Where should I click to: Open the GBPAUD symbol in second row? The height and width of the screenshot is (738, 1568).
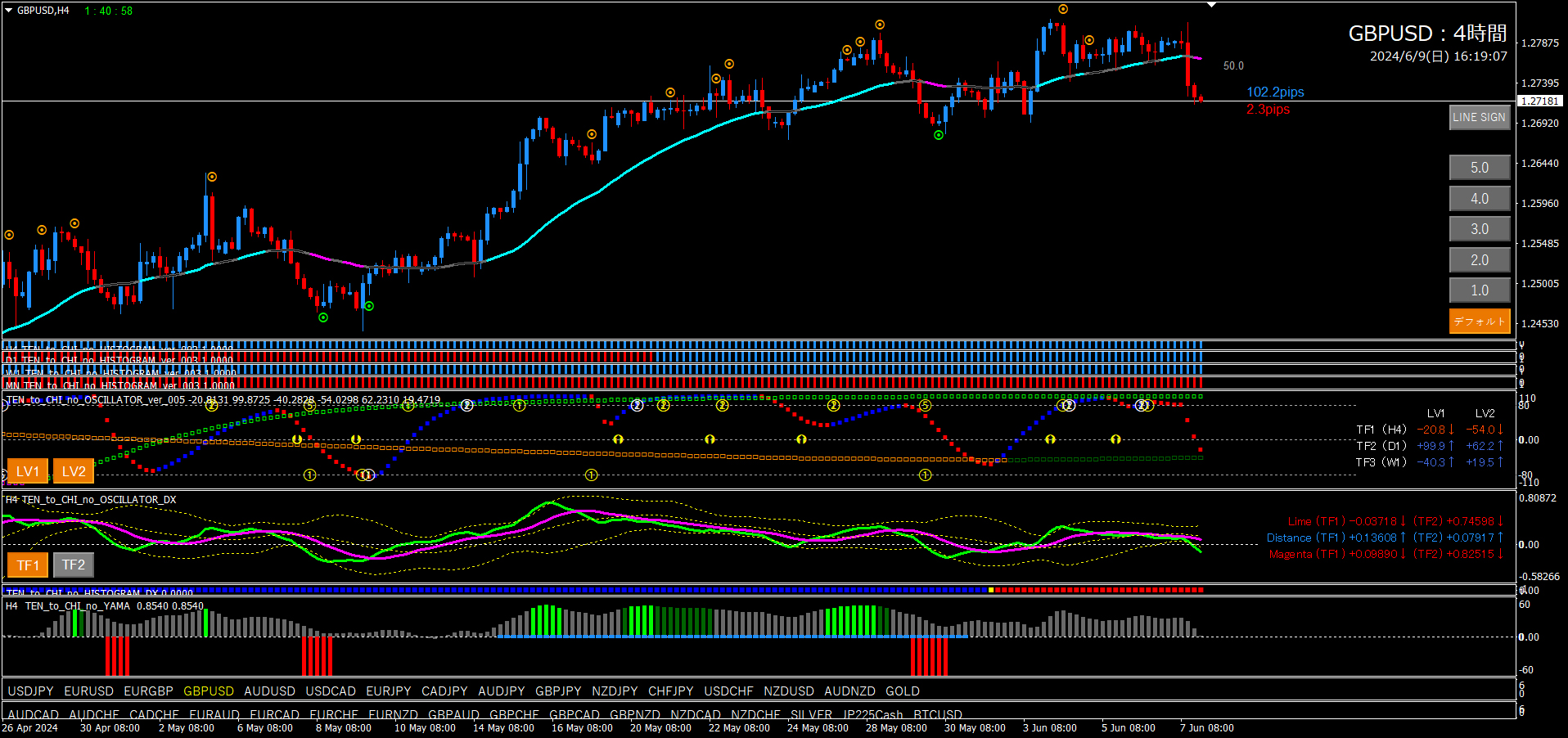coord(453,714)
